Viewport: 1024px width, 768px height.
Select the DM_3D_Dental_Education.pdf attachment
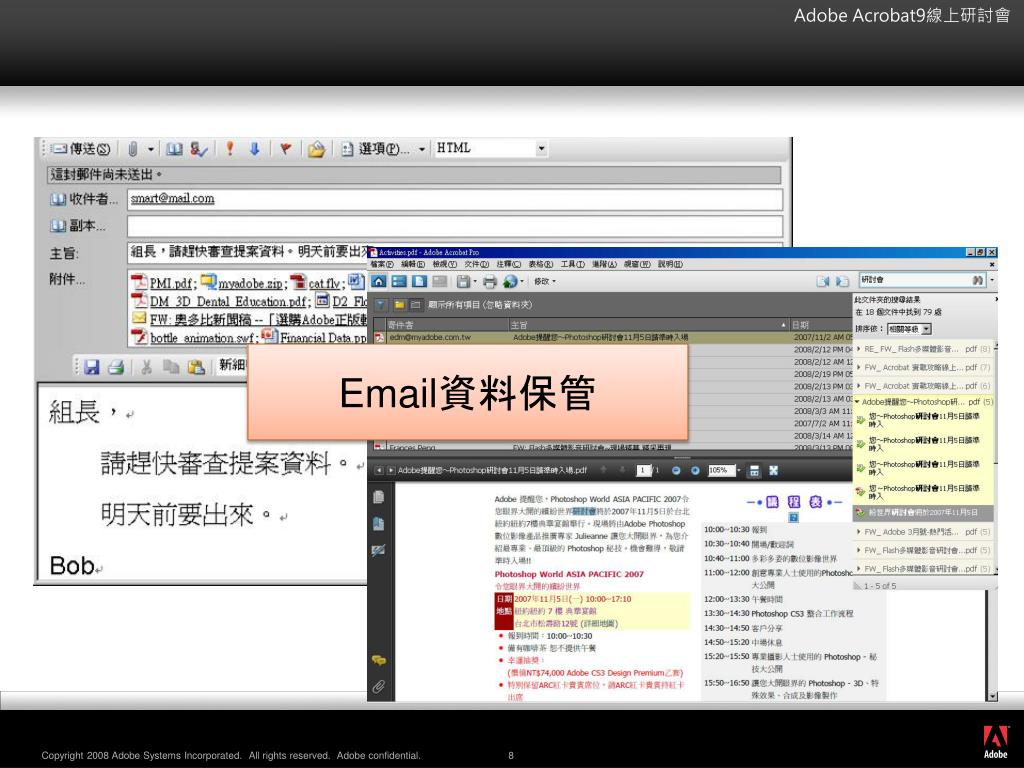tap(221, 301)
